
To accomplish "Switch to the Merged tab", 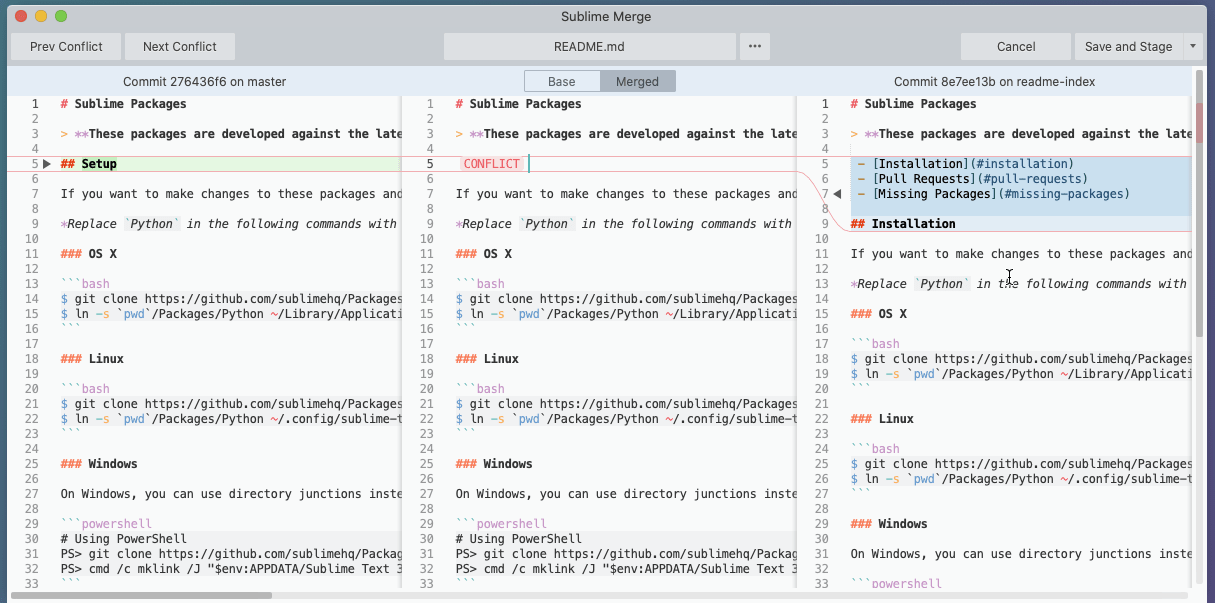I will (x=638, y=81).
